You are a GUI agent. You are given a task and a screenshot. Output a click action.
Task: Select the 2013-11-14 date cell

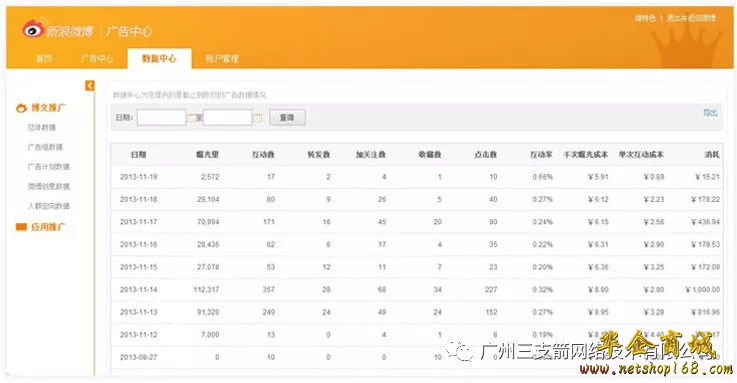139,290
